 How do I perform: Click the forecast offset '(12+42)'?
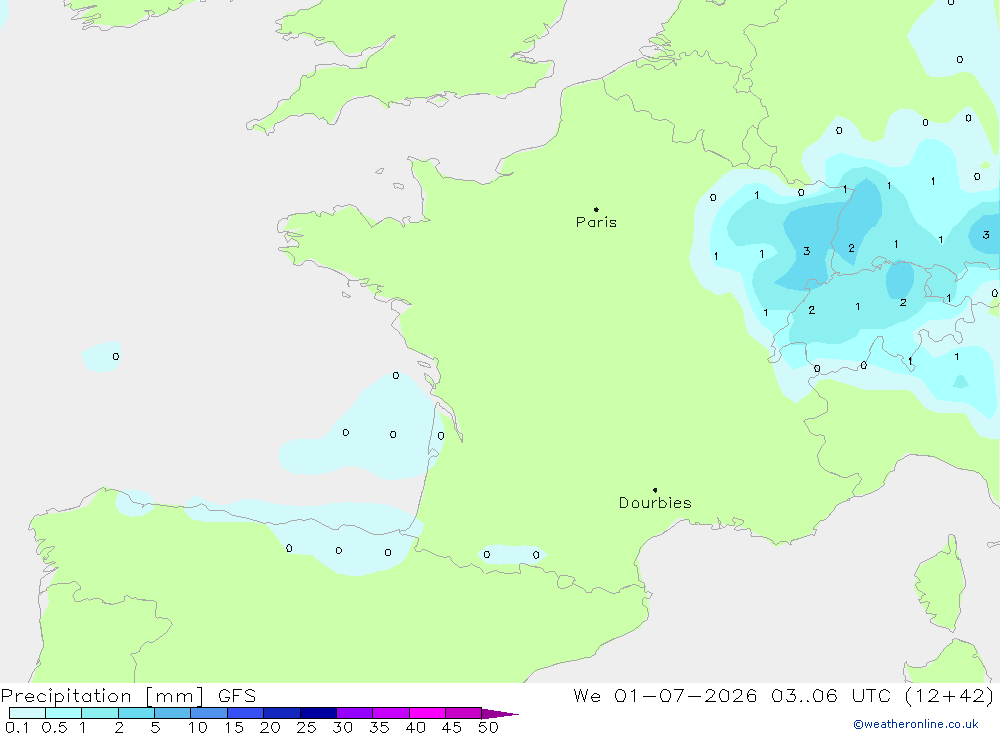949,695
